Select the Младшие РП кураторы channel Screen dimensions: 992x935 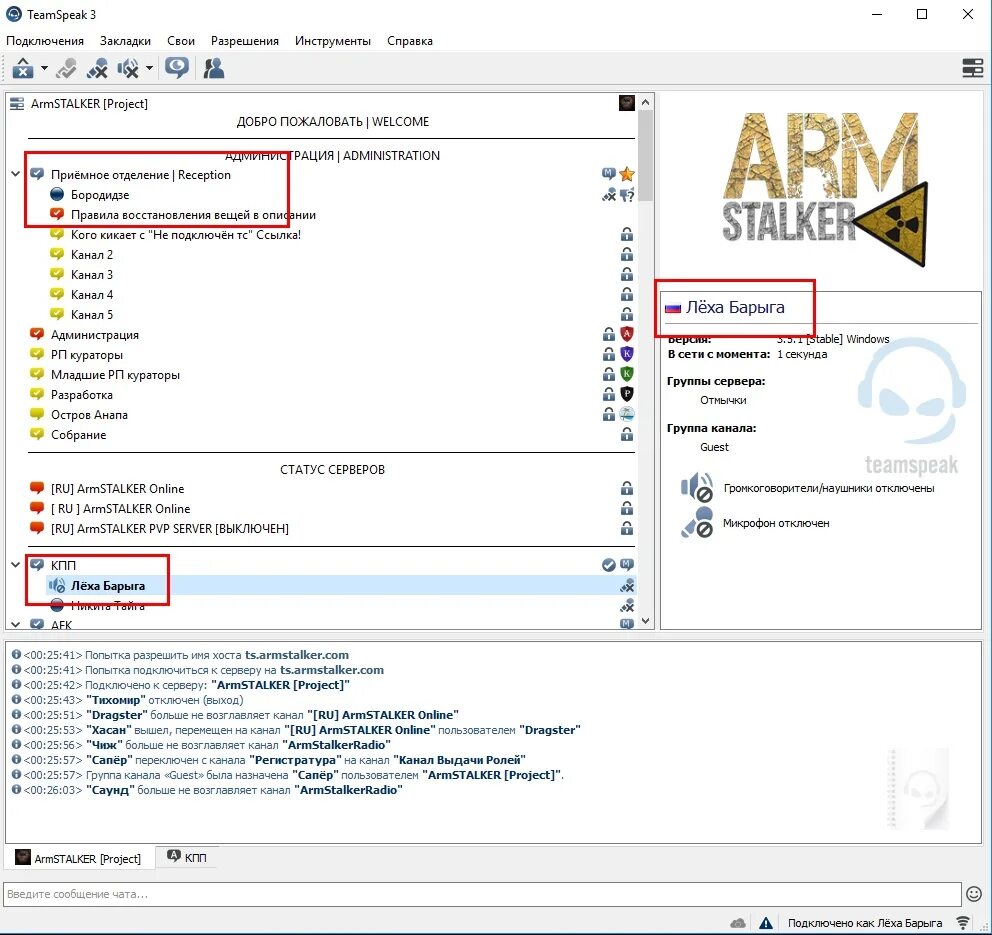(115, 375)
